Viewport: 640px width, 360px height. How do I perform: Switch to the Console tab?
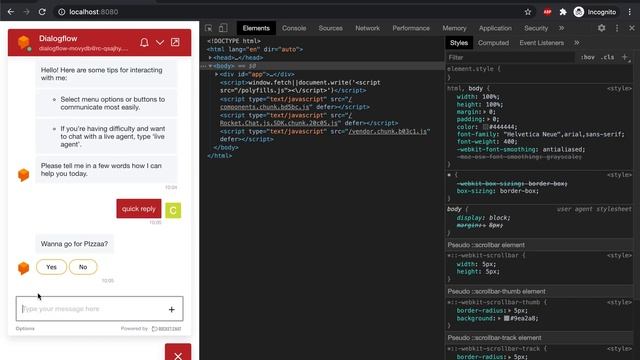[x=294, y=28]
